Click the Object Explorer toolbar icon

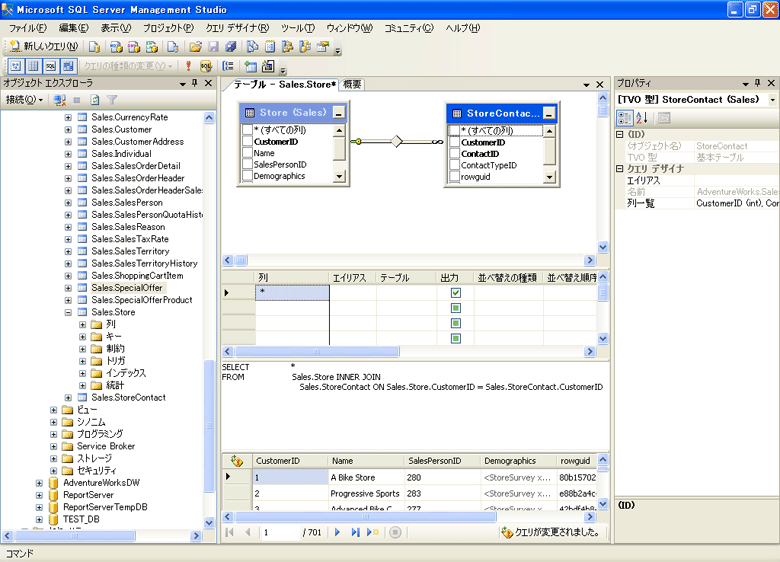tap(288, 47)
